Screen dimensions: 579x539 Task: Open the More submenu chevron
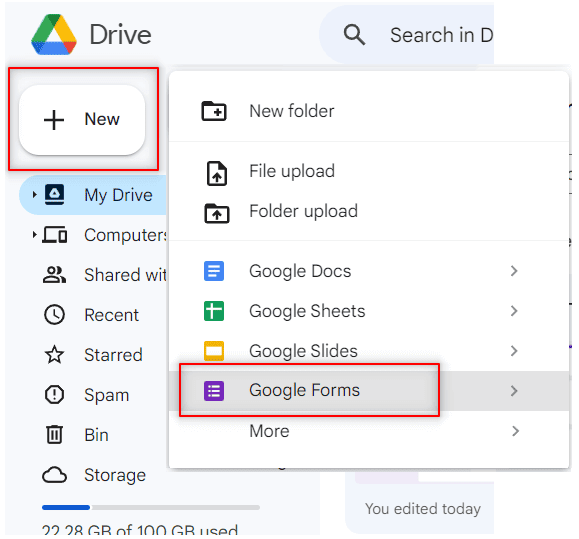(x=515, y=431)
